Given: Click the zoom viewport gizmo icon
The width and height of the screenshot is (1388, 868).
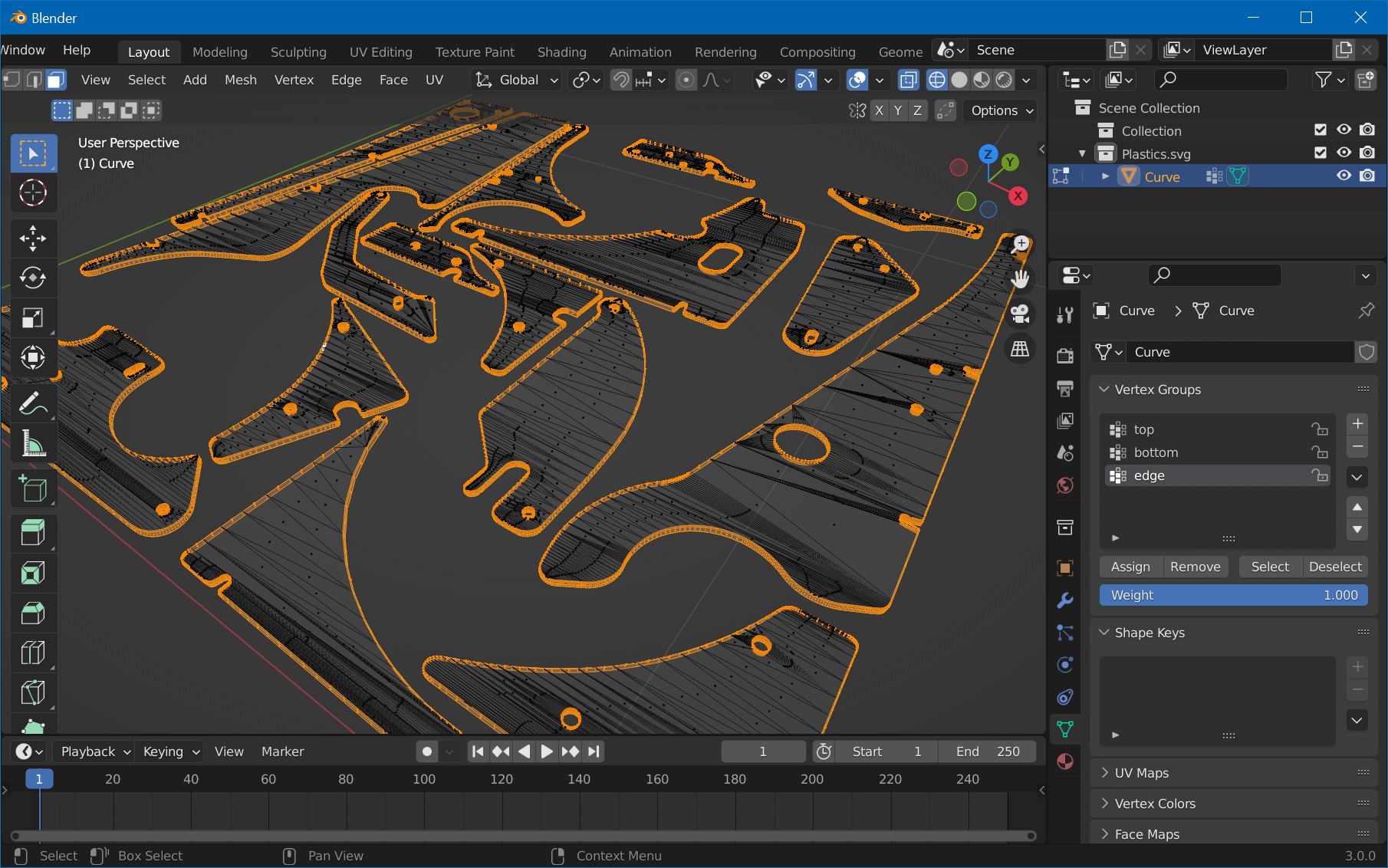Looking at the screenshot, I should (x=1020, y=245).
